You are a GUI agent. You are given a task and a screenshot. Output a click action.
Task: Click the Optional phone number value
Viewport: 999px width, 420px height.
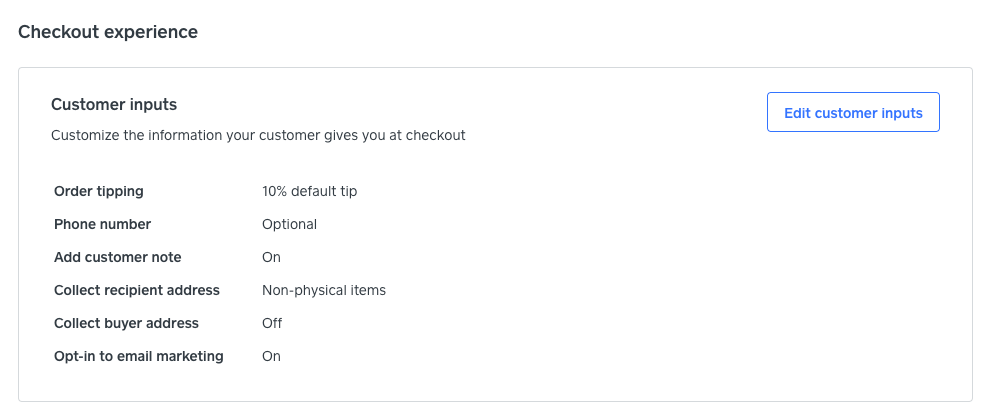click(289, 224)
